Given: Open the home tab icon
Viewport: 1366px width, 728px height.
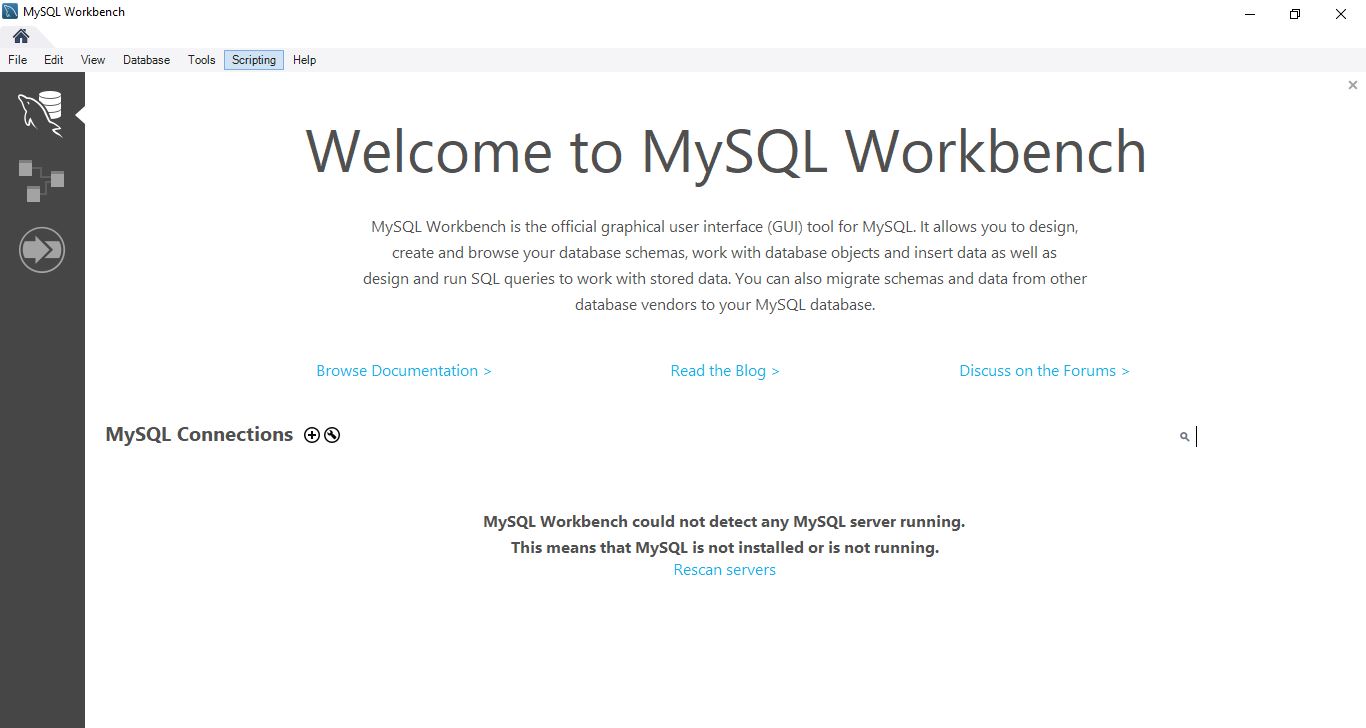Looking at the screenshot, I should [x=21, y=36].
